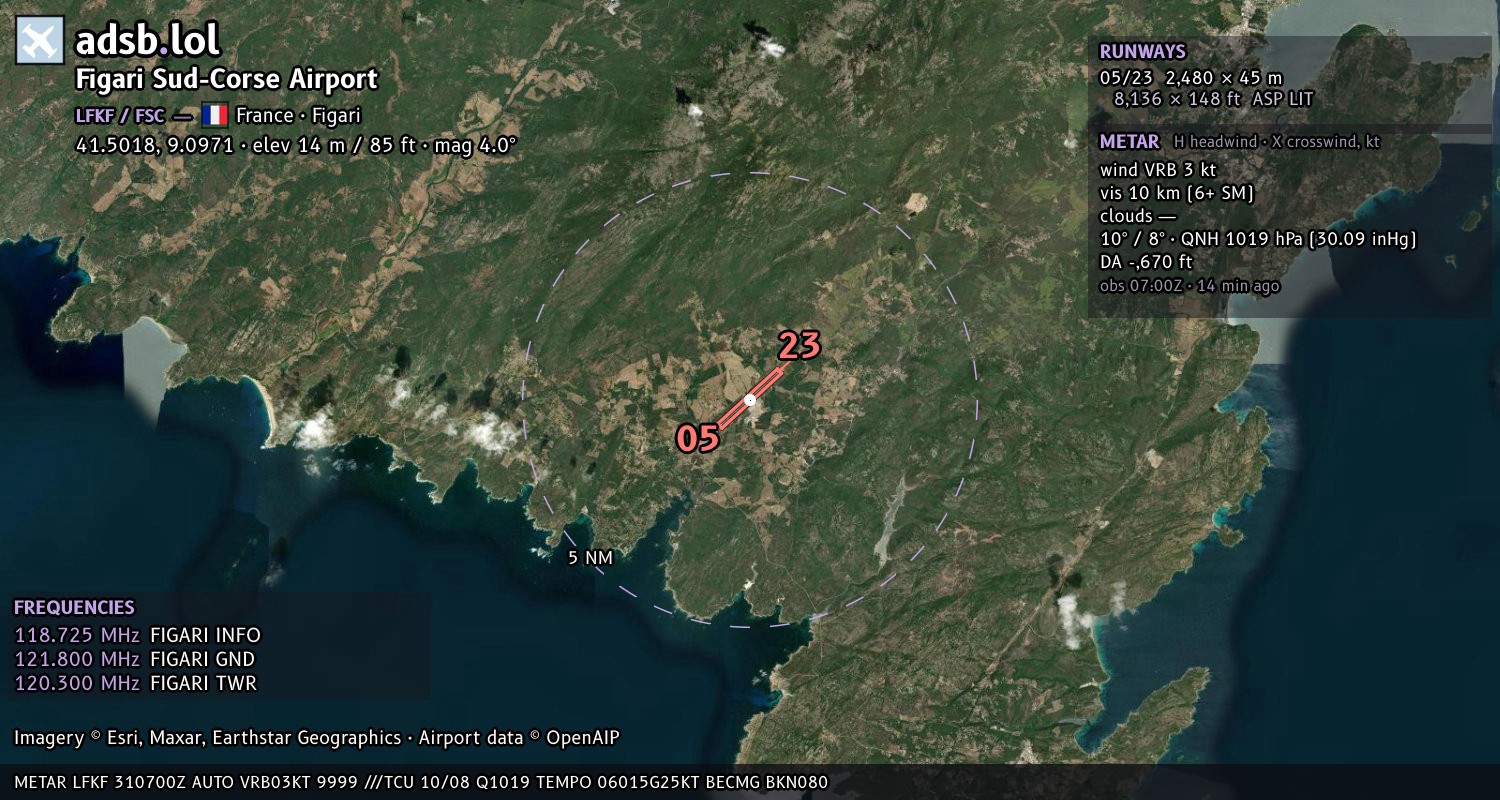Click the METAR panel heading
This screenshot has width=1500, height=800.
(x=1129, y=142)
